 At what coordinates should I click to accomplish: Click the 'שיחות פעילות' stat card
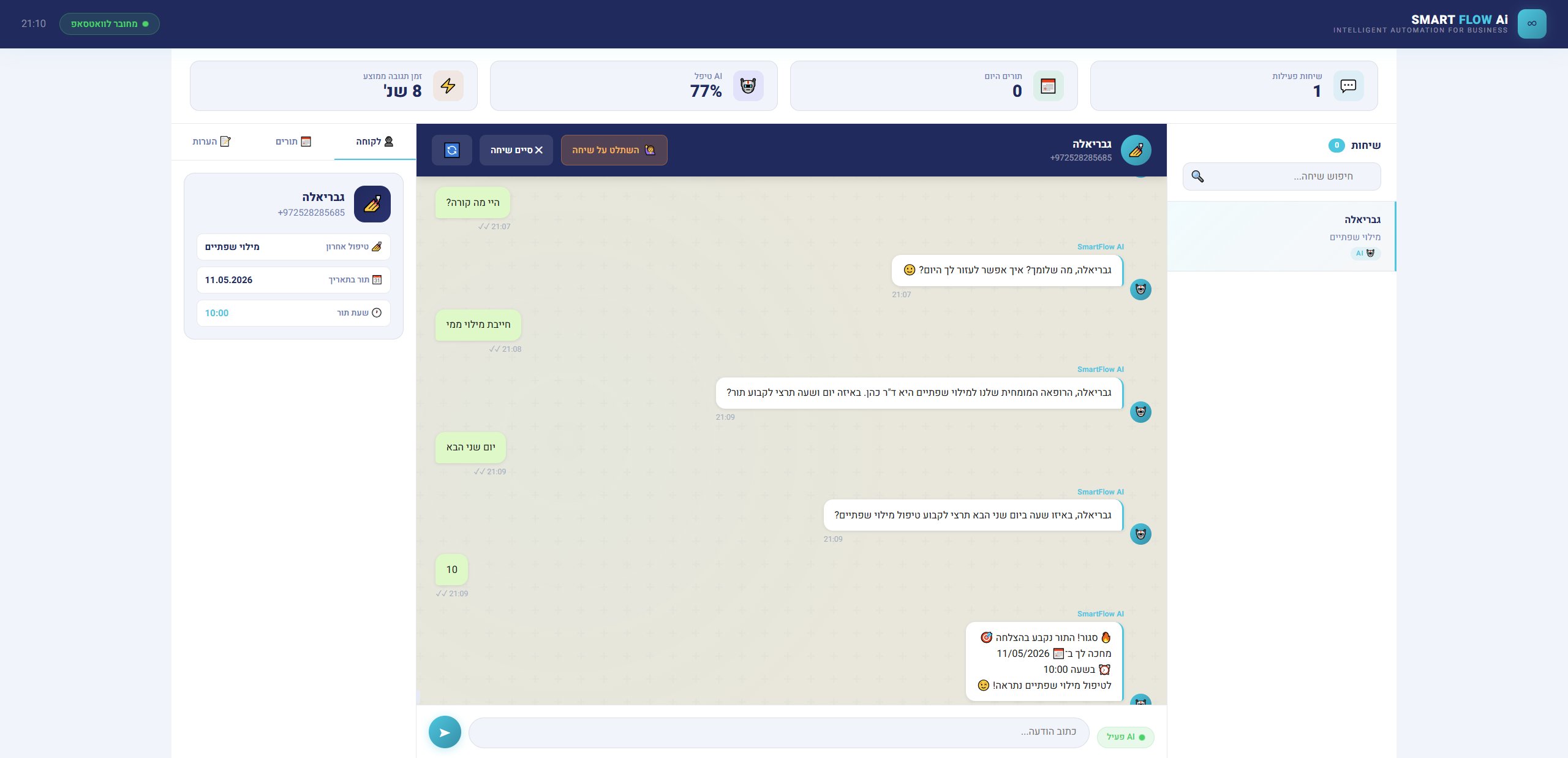tap(1234, 86)
